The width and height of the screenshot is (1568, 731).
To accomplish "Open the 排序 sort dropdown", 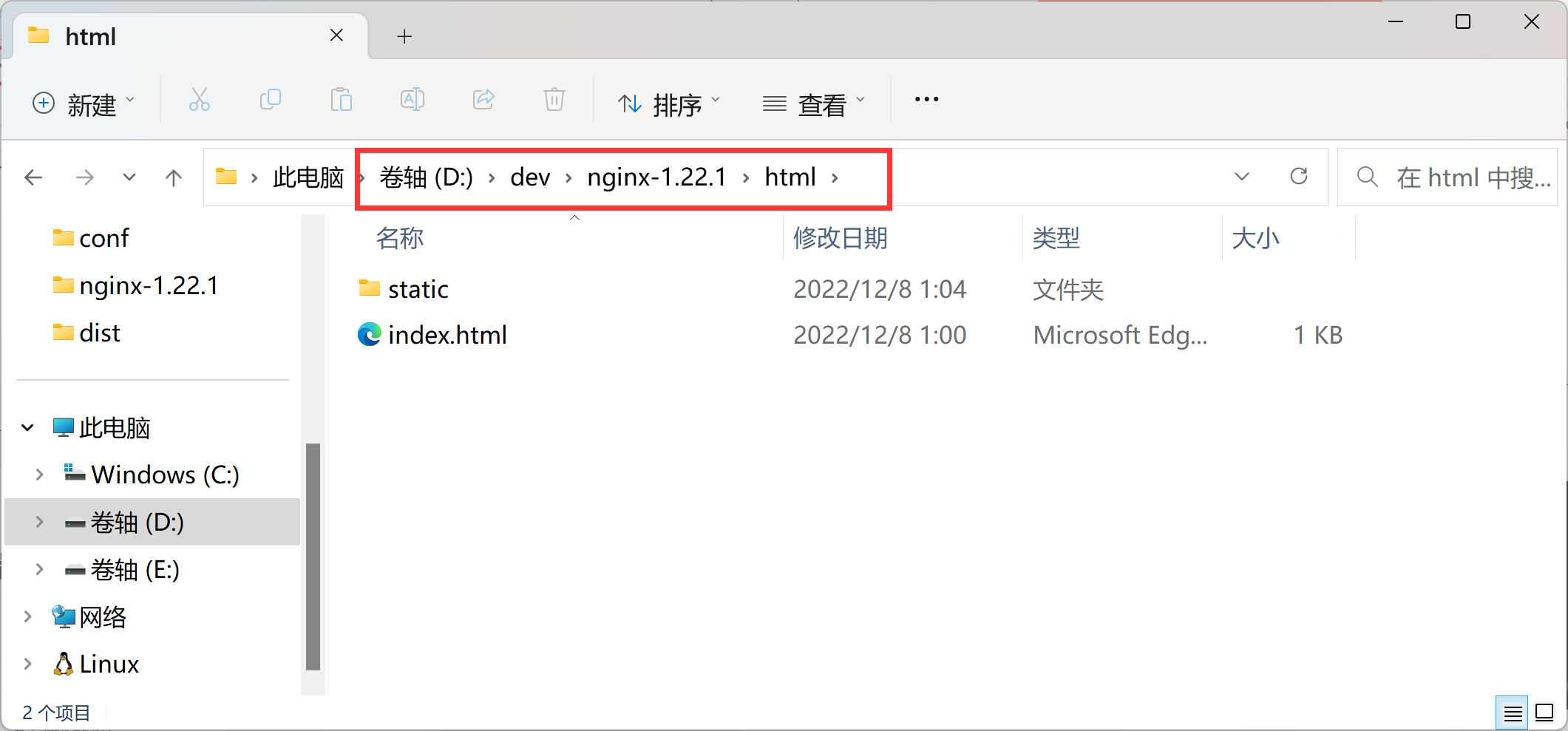I will [x=668, y=103].
